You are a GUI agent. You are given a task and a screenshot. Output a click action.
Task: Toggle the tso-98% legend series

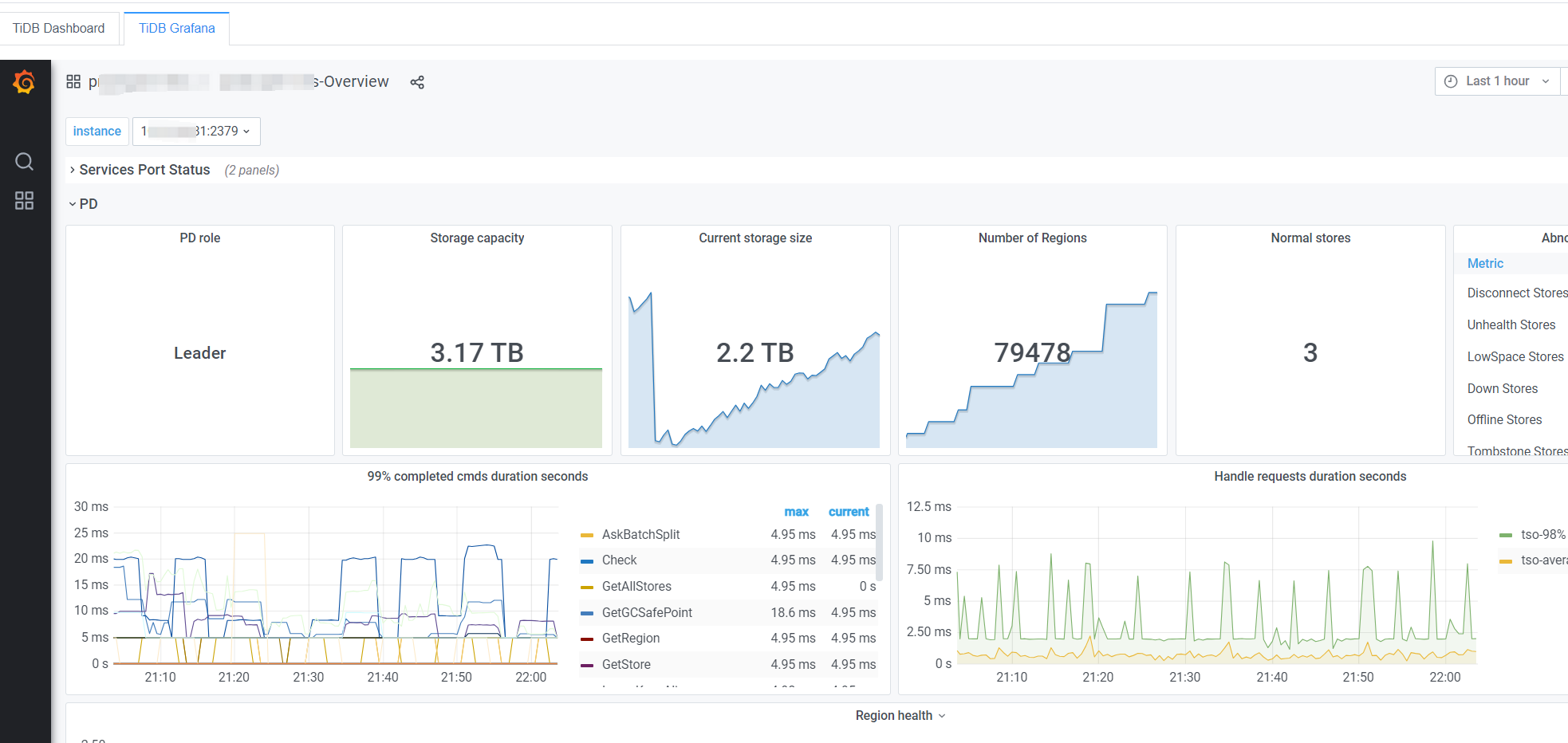[x=1542, y=534]
